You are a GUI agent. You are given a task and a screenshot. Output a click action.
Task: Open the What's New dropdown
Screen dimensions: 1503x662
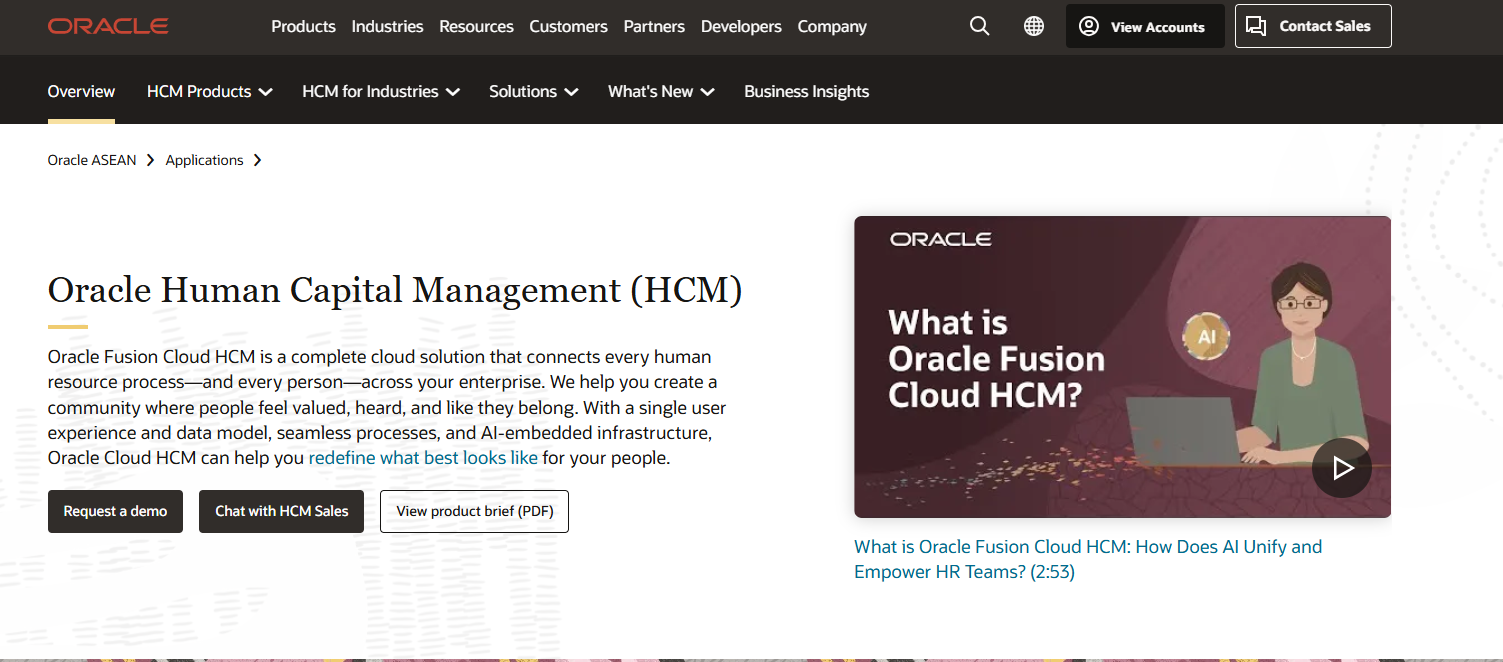pyautogui.click(x=661, y=91)
